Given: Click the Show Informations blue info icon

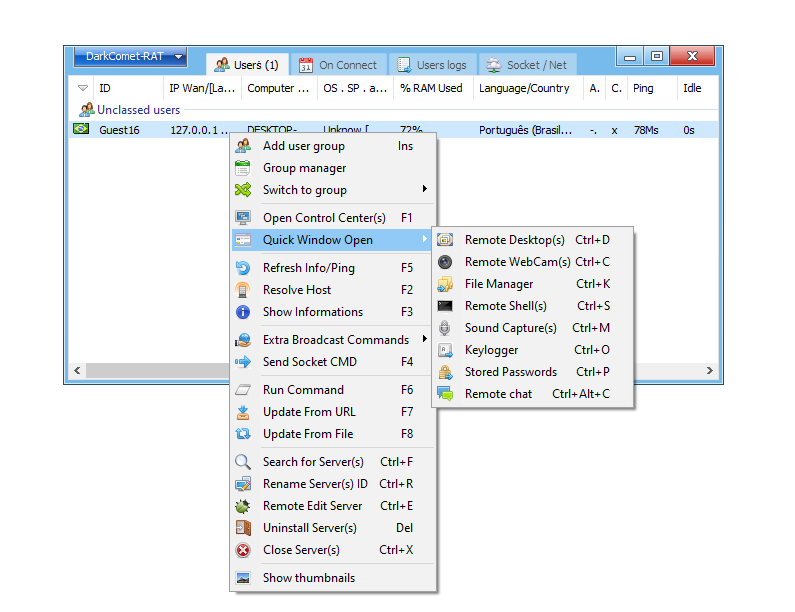Looking at the screenshot, I should [x=242, y=312].
